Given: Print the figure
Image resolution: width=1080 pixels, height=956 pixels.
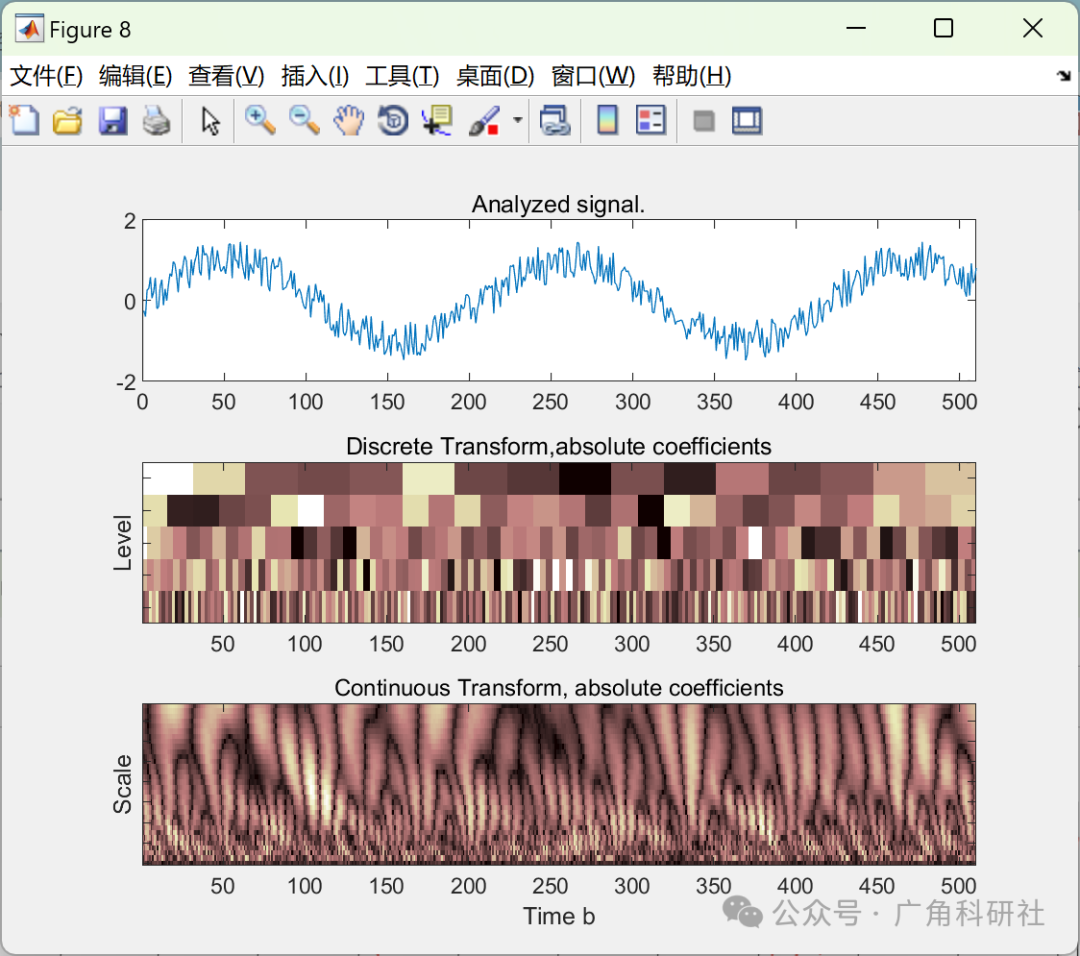Looking at the screenshot, I should 156,121.
